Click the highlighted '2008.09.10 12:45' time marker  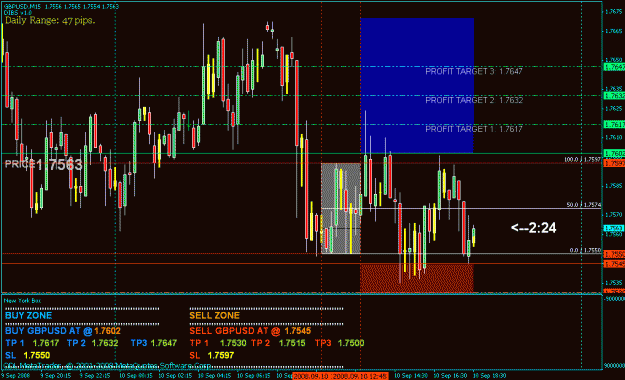pyautogui.click(x=360, y=376)
